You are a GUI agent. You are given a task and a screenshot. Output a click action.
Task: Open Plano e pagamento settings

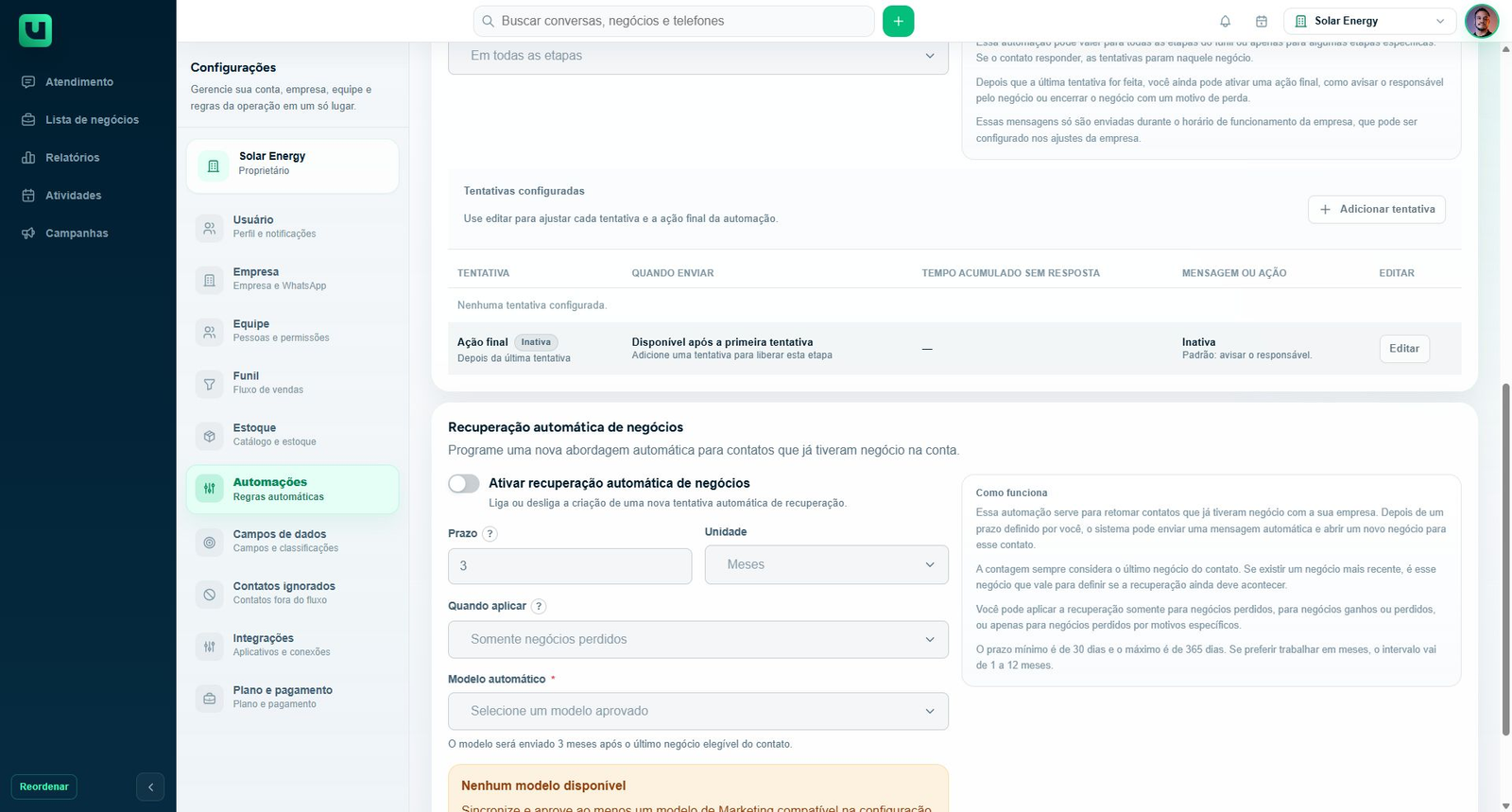(293, 697)
